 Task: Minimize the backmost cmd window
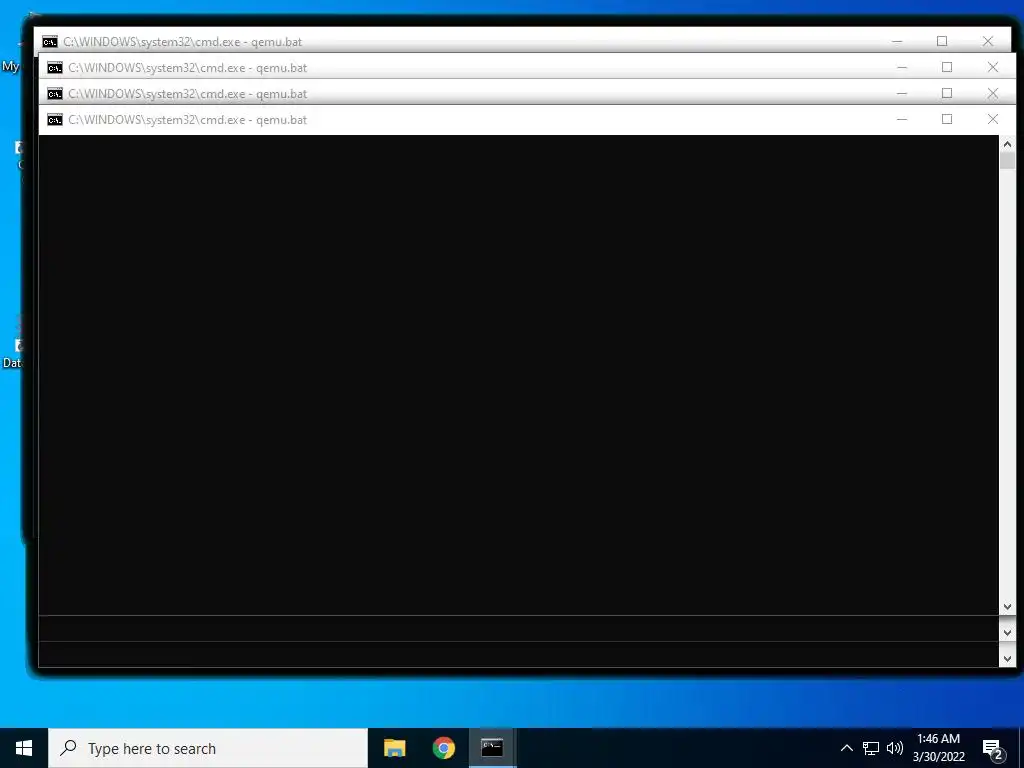pos(897,41)
